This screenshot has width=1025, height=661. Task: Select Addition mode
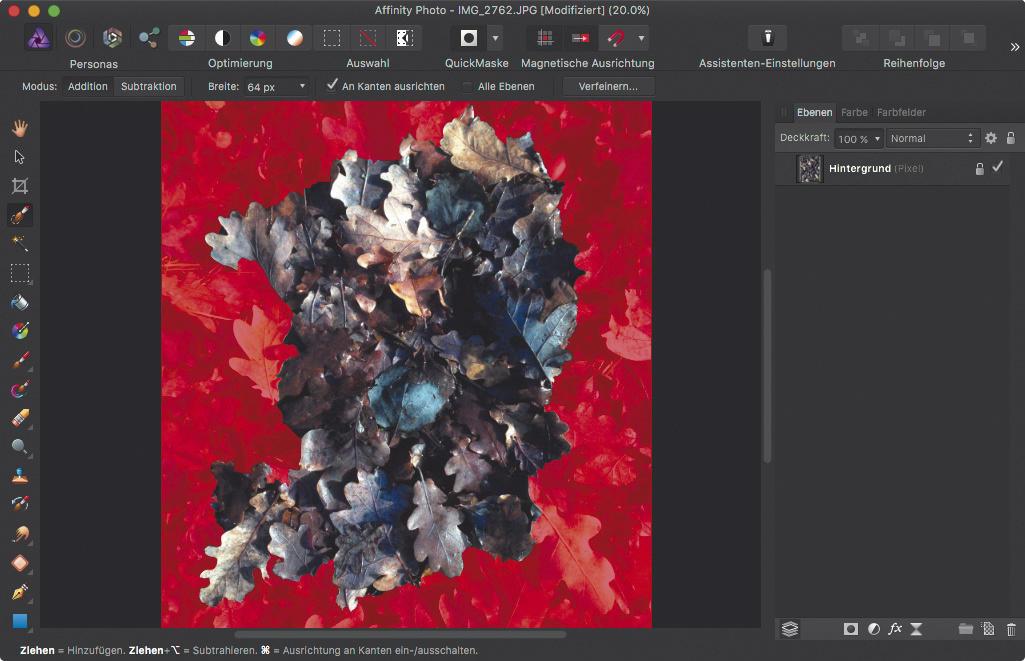88,86
